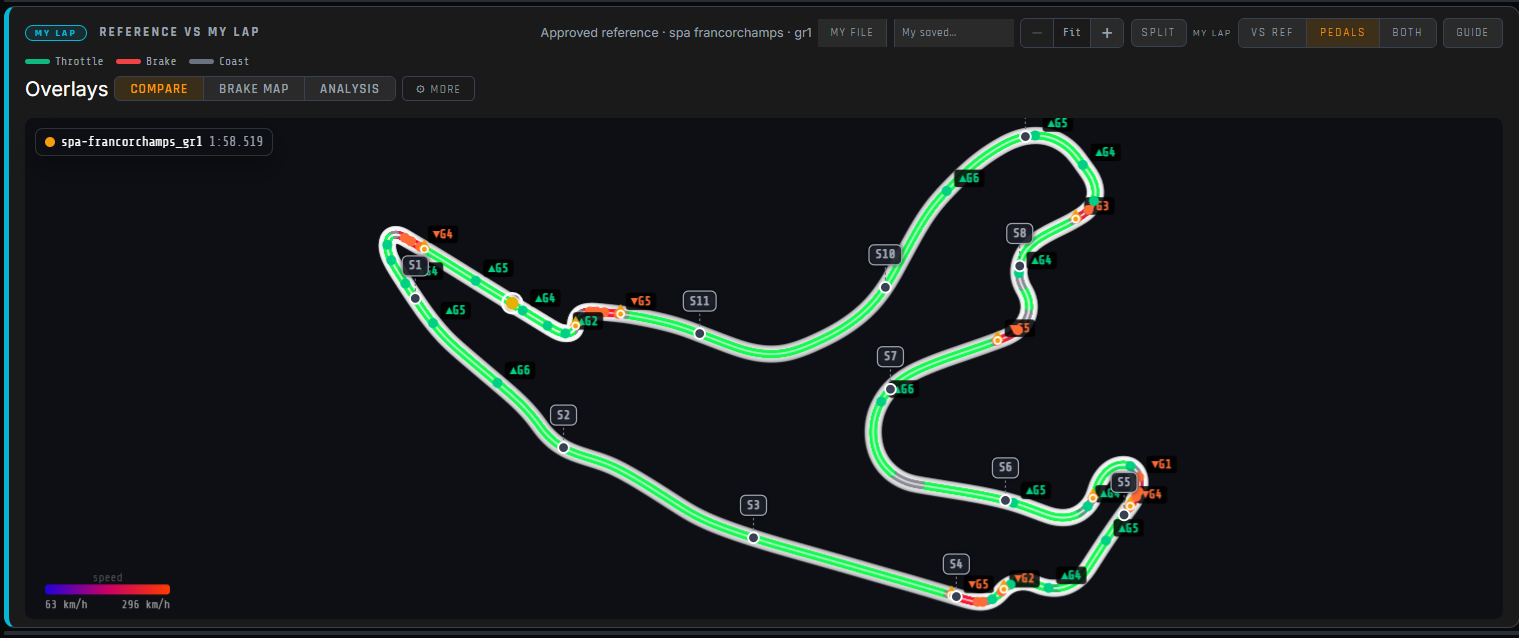This screenshot has width=1519, height=638.
Task: Select the PEDALS view mode
Action: tap(1343, 33)
